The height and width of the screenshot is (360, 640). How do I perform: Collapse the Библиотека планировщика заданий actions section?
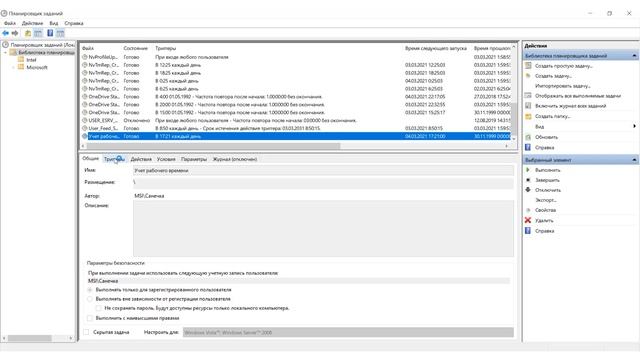coord(634,56)
